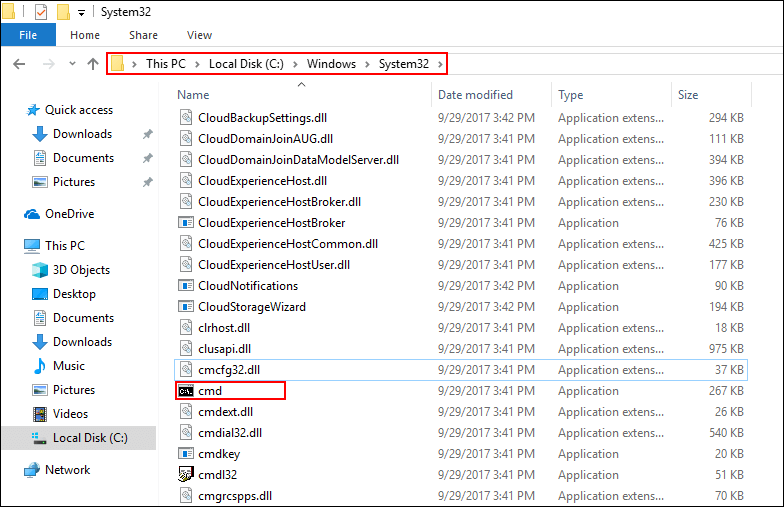The height and width of the screenshot is (507, 784).
Task: Sort by Date modified column header
Action: 475,95
